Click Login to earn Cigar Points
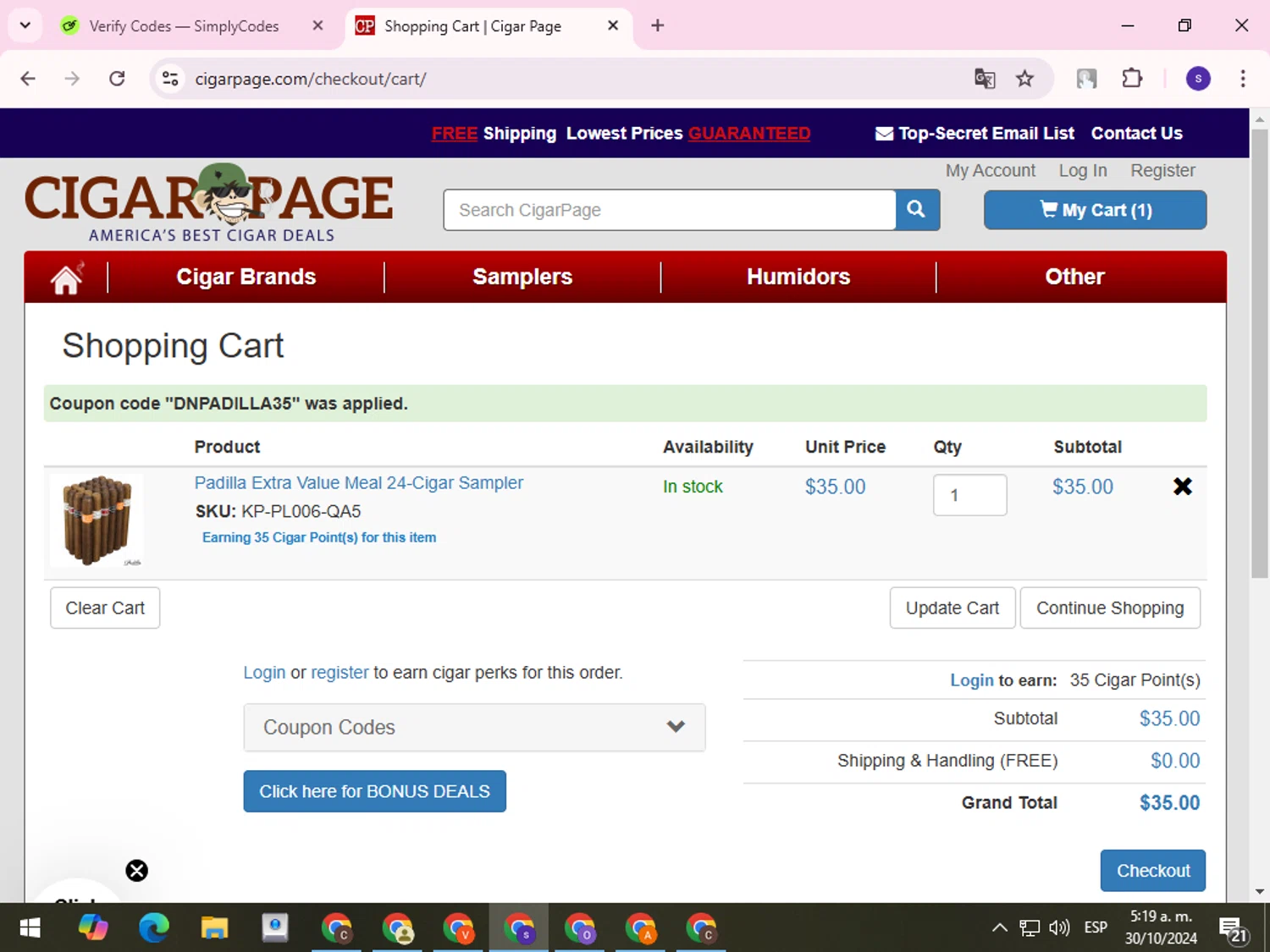This screenshot has width=1270, height=952. [972, 680]
